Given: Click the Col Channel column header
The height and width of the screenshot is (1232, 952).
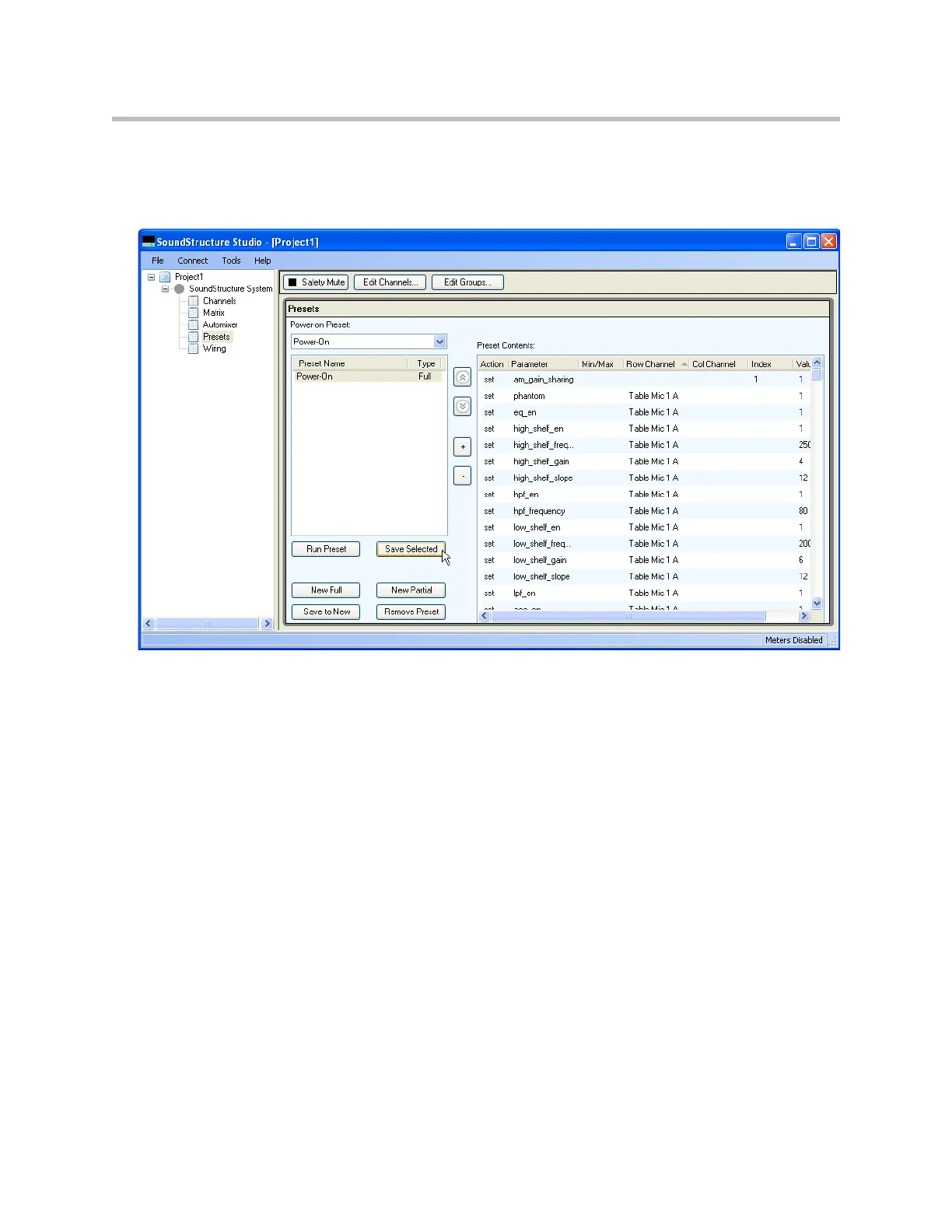Looking at the screenshot, I should point(718,364).
